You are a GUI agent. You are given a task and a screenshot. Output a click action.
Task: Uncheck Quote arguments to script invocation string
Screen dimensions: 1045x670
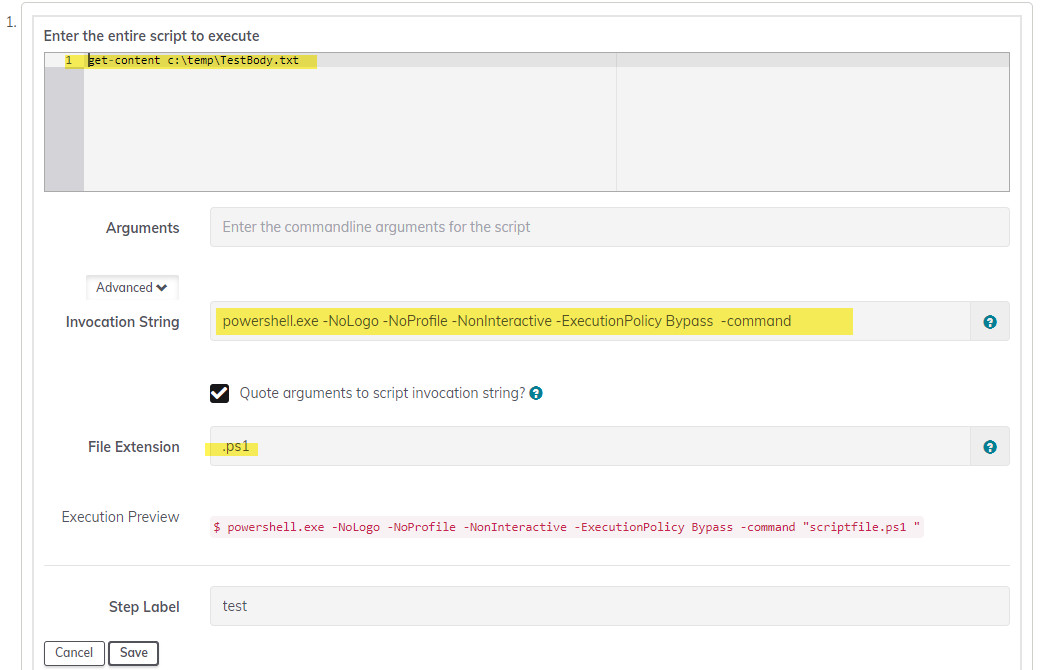tap(219, 392)
